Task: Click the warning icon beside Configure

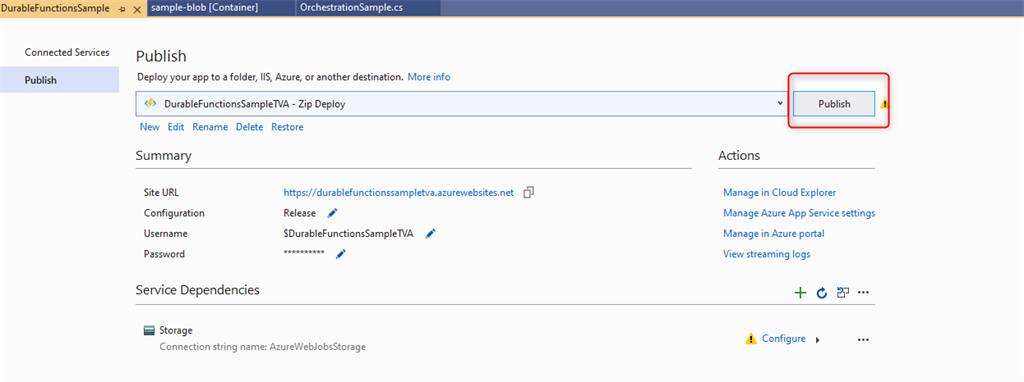Action: pyautogui.click(x=751, y=338)
